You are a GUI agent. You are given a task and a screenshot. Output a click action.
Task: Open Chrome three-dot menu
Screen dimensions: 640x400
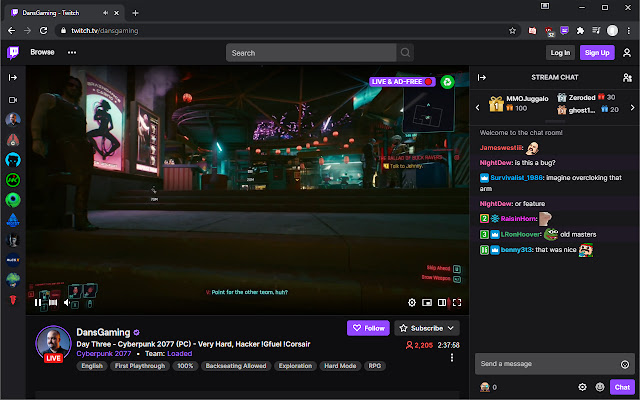click(629, 31)
